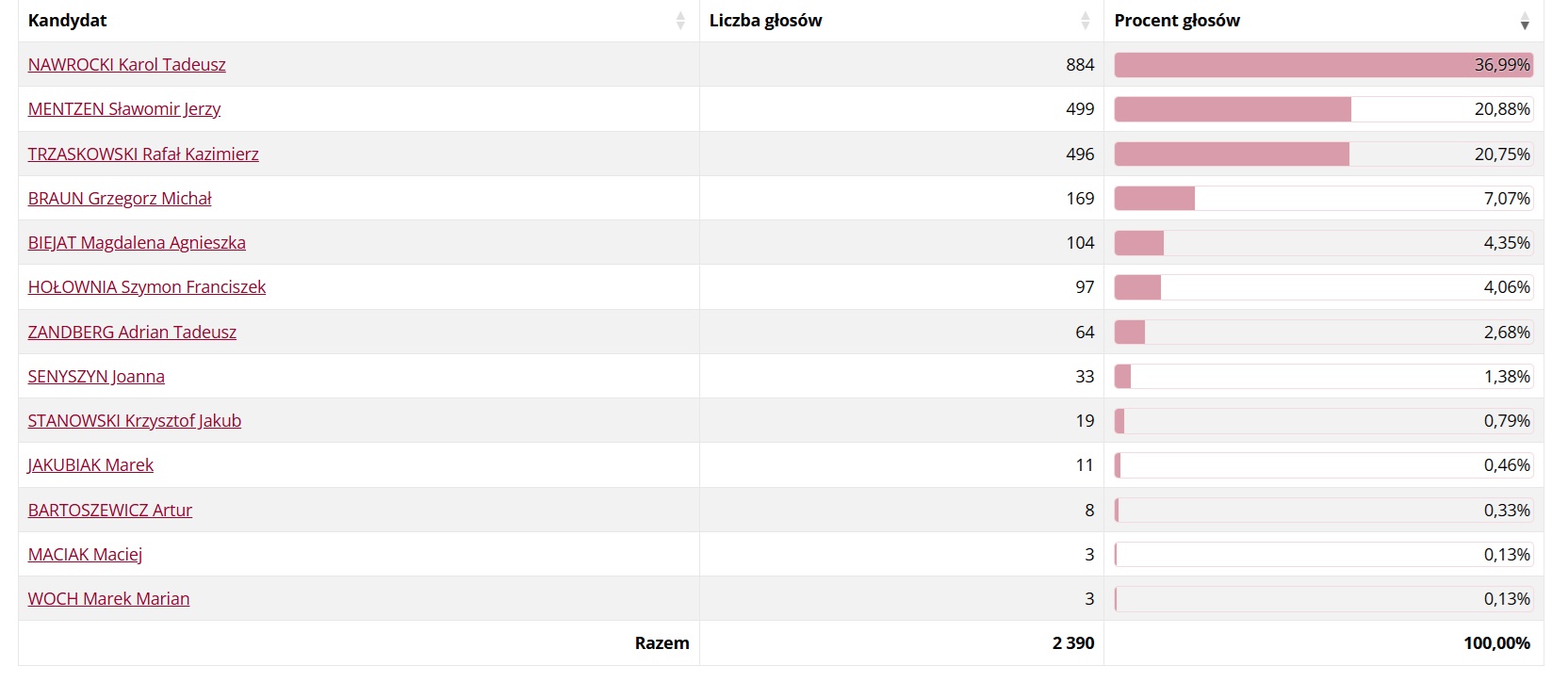Open BARTOSZEWICZ Artur candidate link
Viewport: 1568px width, 682px height.
(x=110, y=511)
